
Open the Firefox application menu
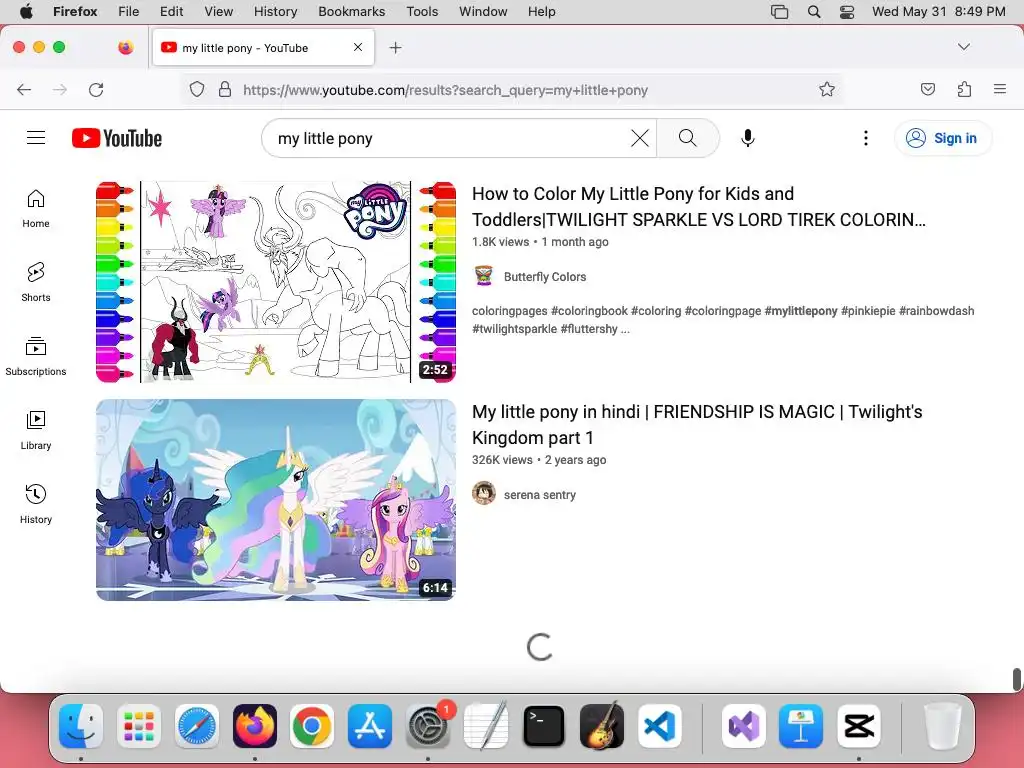[1000, 89]
